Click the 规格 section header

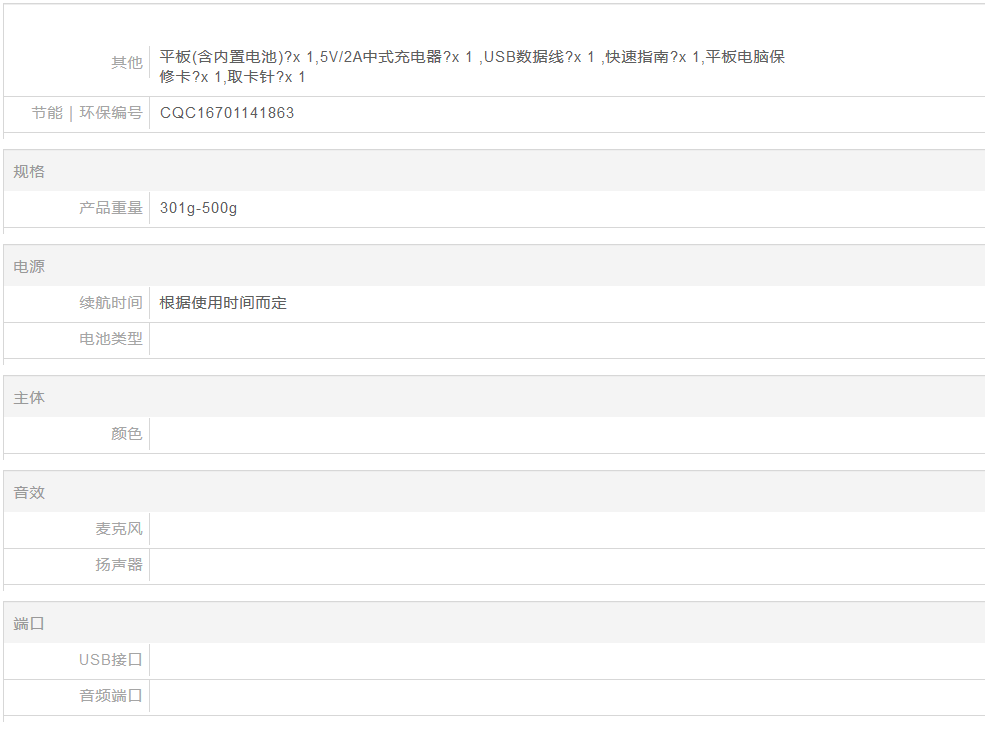coord(29,172)
